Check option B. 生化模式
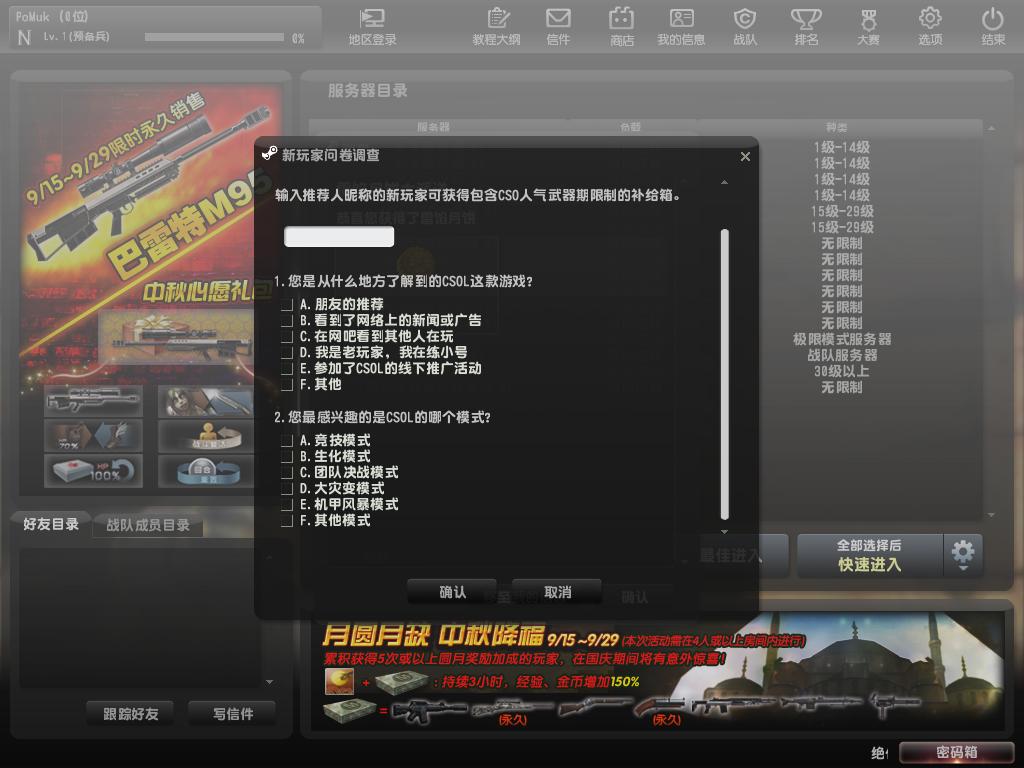Viewport: 1024px width, 768px height. click(286, 456)
